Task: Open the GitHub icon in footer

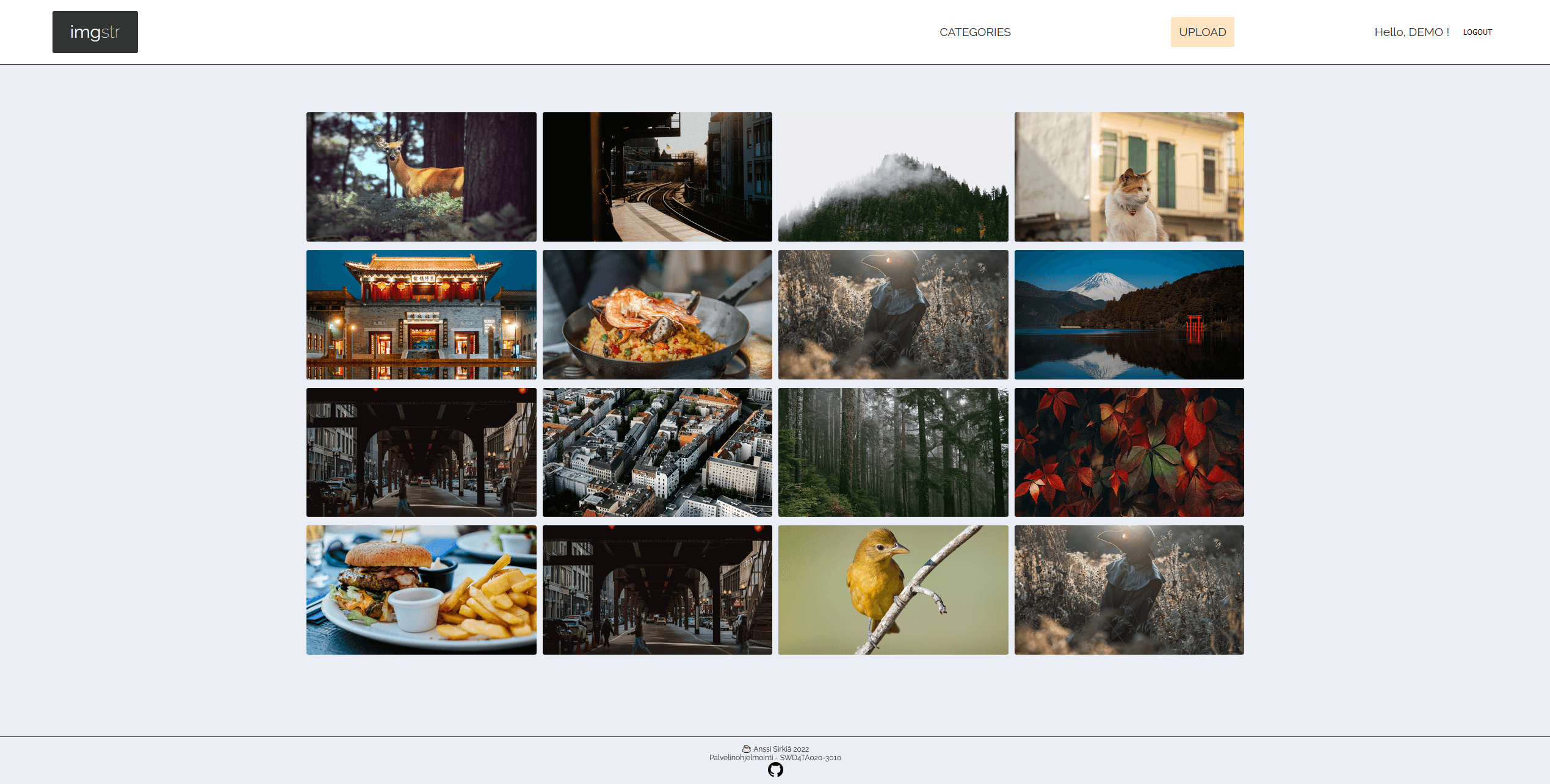Action: pos(775,769)
